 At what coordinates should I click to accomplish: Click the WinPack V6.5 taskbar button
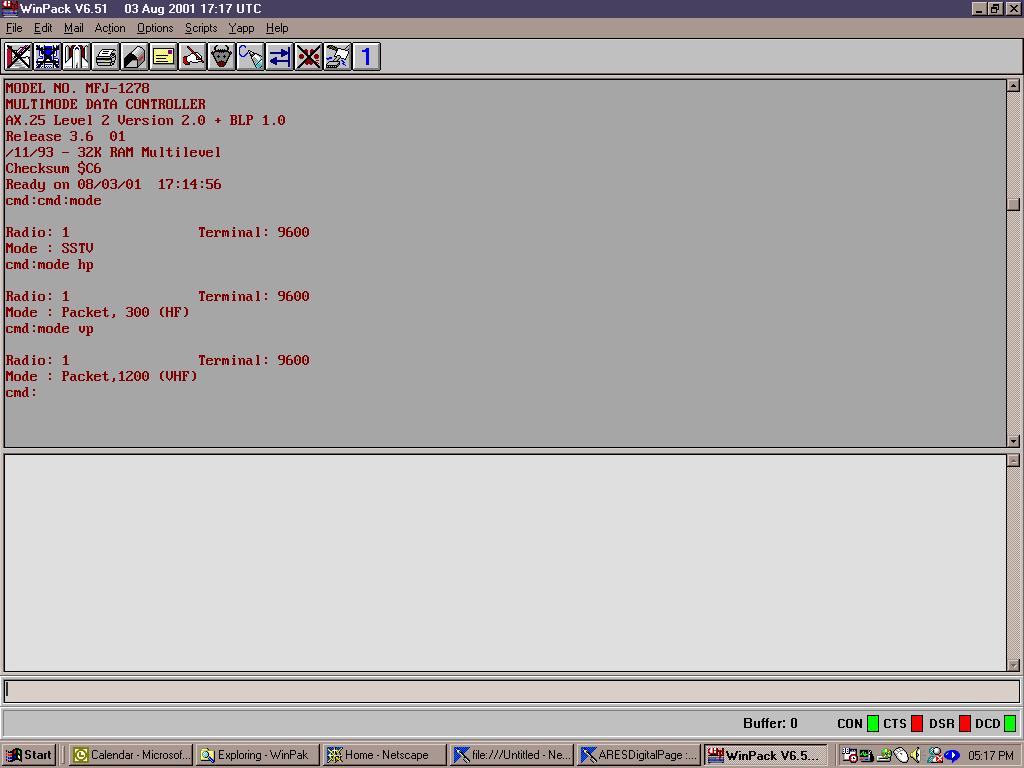[x=765, y=755]
